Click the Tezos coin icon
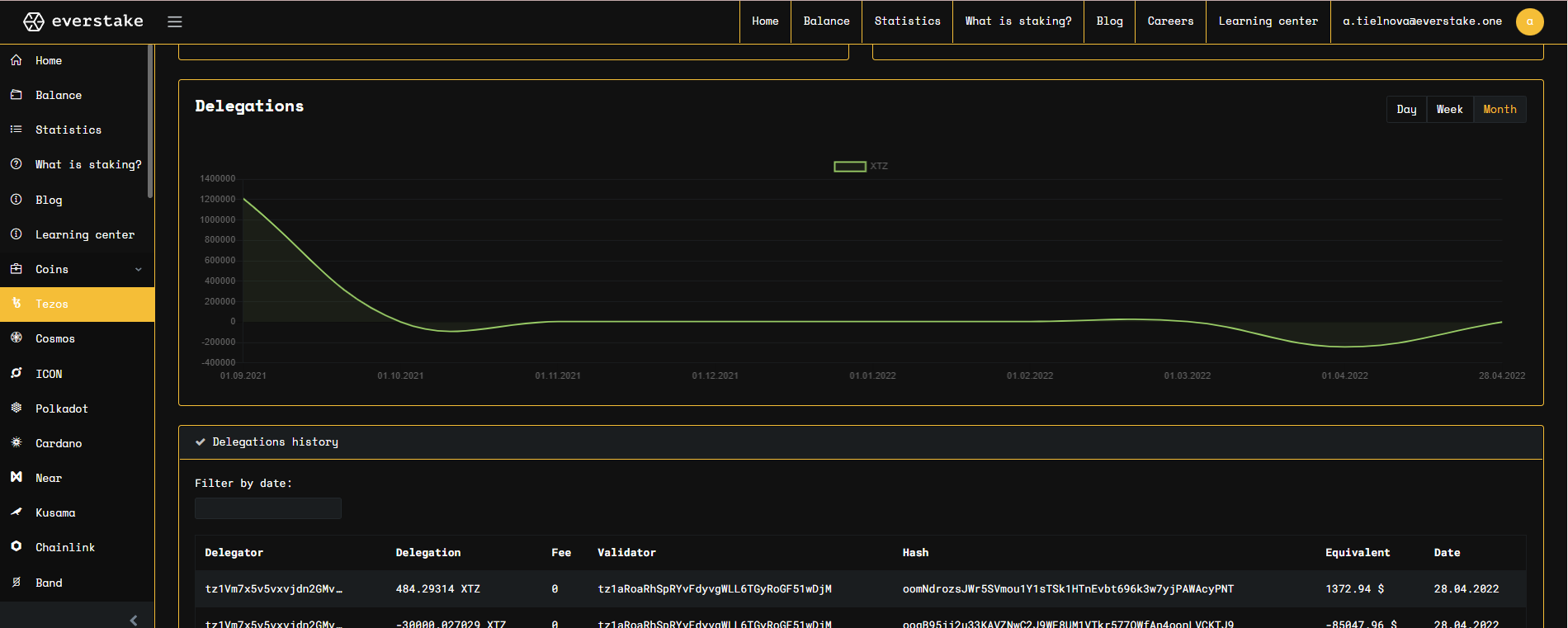This screenshot has height=628, width=1568. 16,304
